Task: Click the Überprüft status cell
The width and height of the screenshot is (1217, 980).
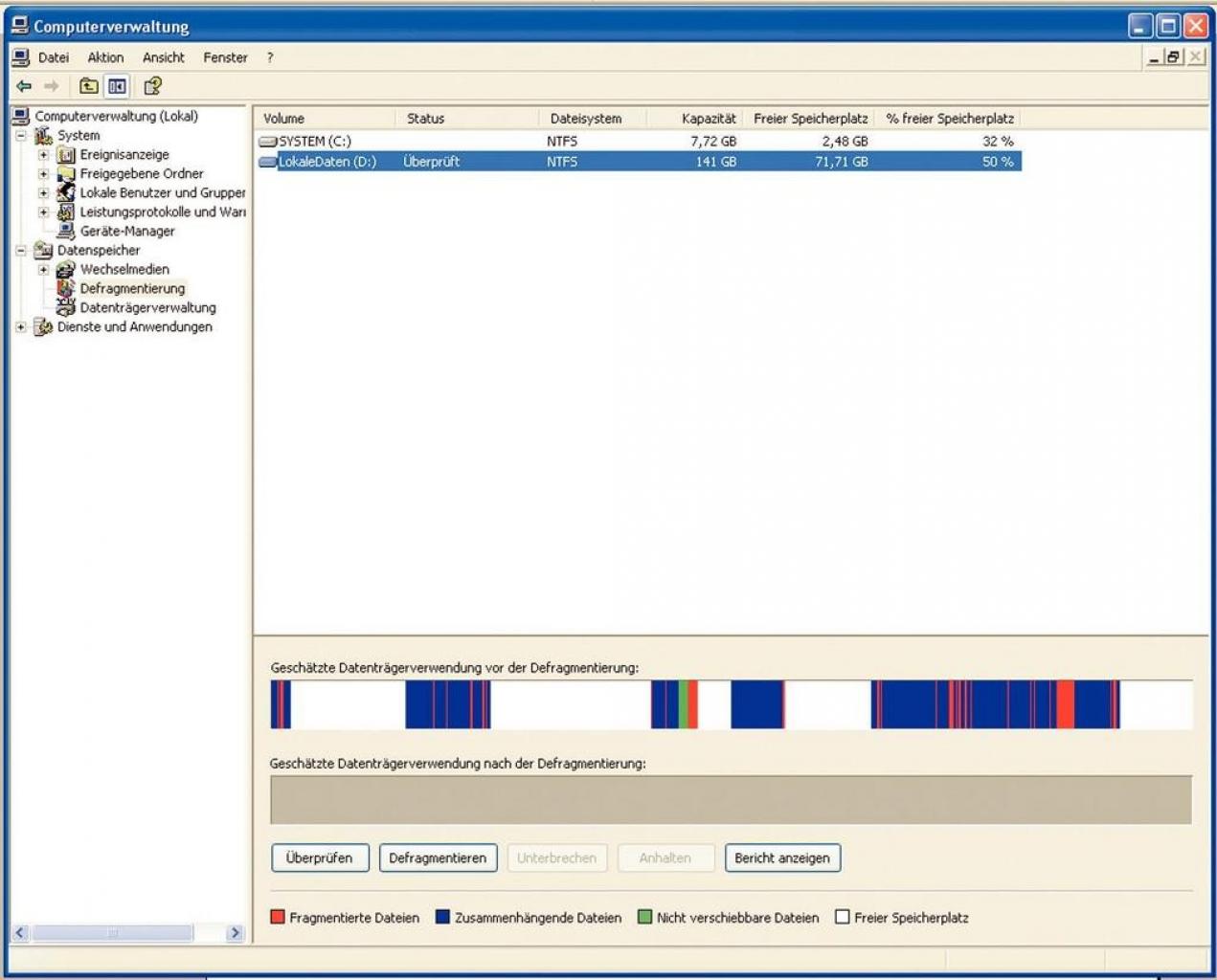Action: click(432, 162)
